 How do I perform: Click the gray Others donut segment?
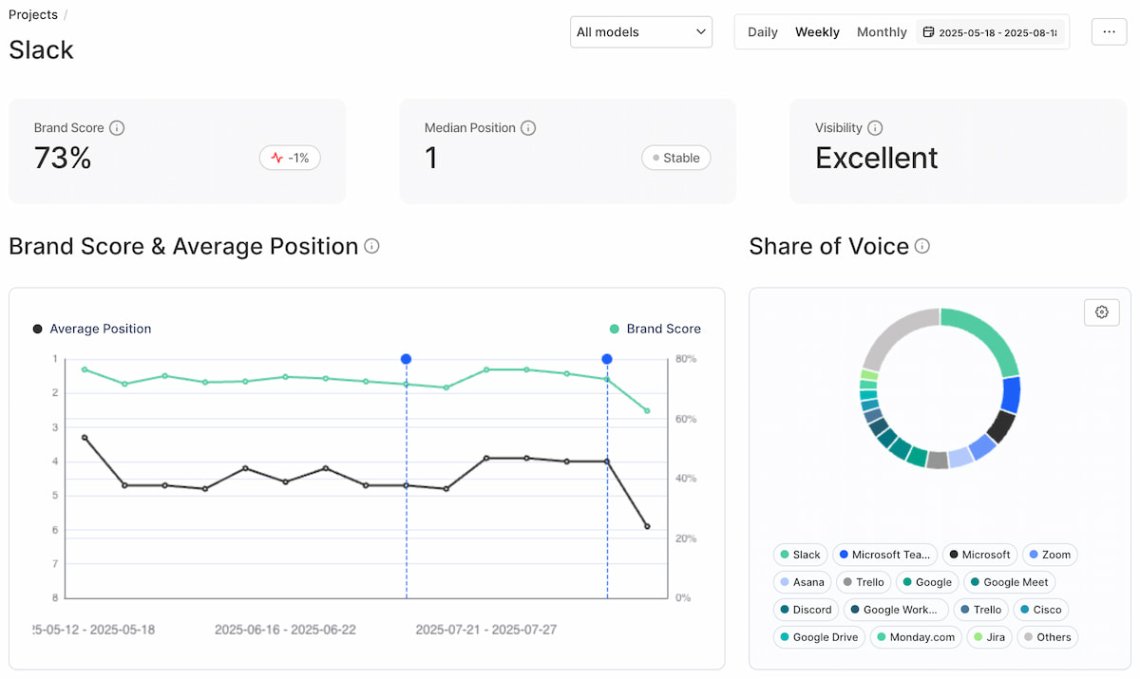tap(893, 333)
